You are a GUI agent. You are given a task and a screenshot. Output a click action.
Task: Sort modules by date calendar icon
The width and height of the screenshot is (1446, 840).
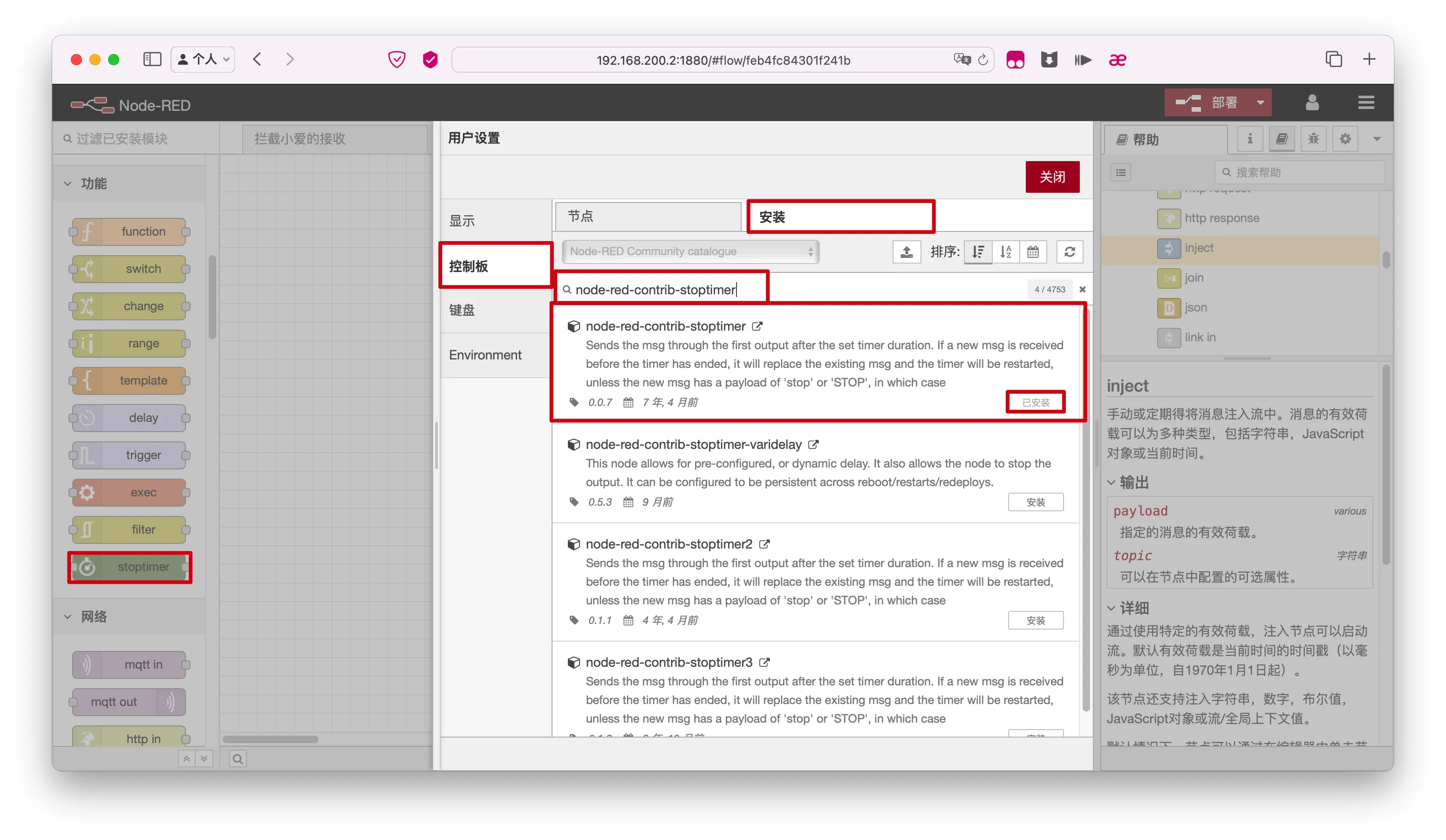click(1033, 252)
